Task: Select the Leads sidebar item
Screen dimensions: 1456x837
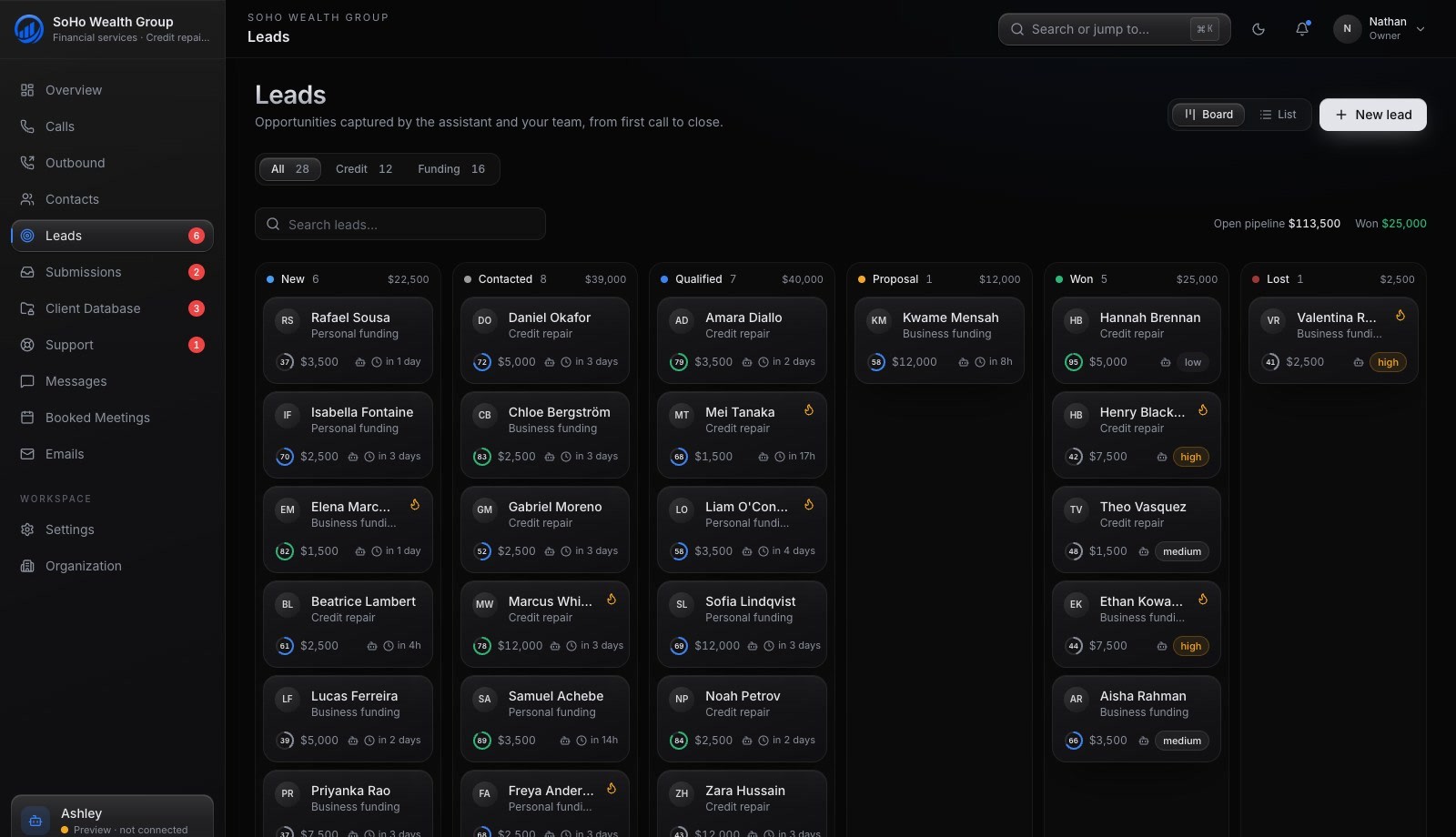Action: [x=112, y=236]
